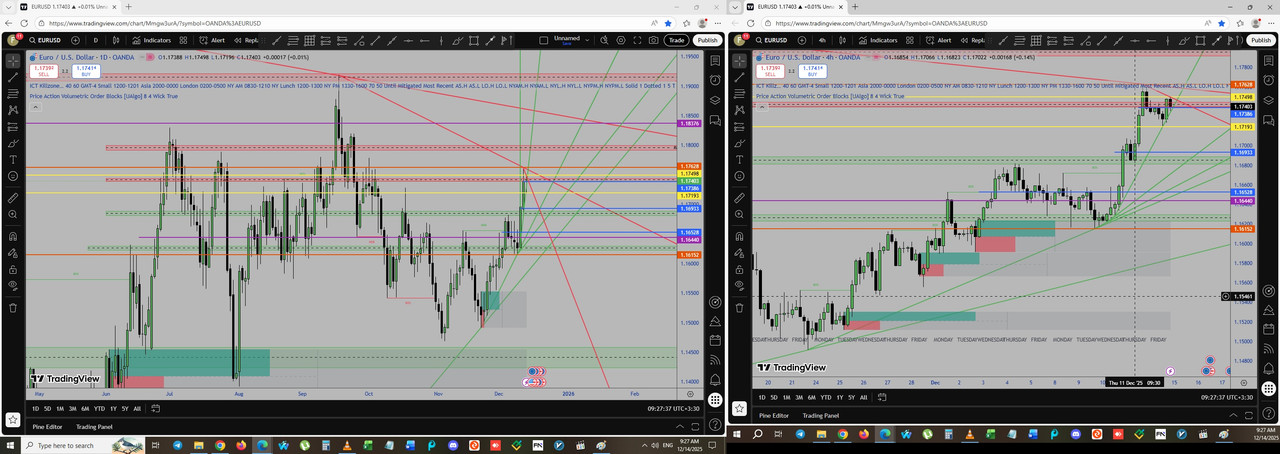Click the SELL price button, right chart

click(772, 71)
